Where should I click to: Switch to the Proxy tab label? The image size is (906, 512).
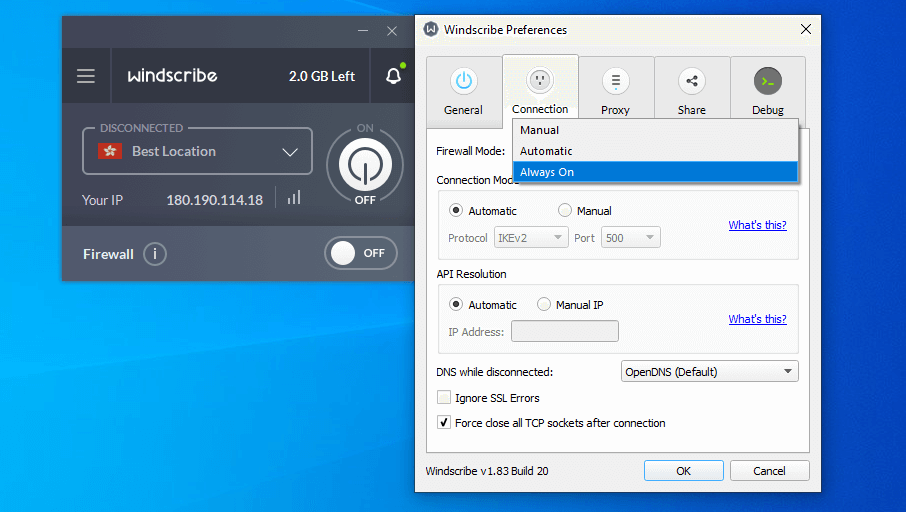pyautogui.click(x=615, y=110)
